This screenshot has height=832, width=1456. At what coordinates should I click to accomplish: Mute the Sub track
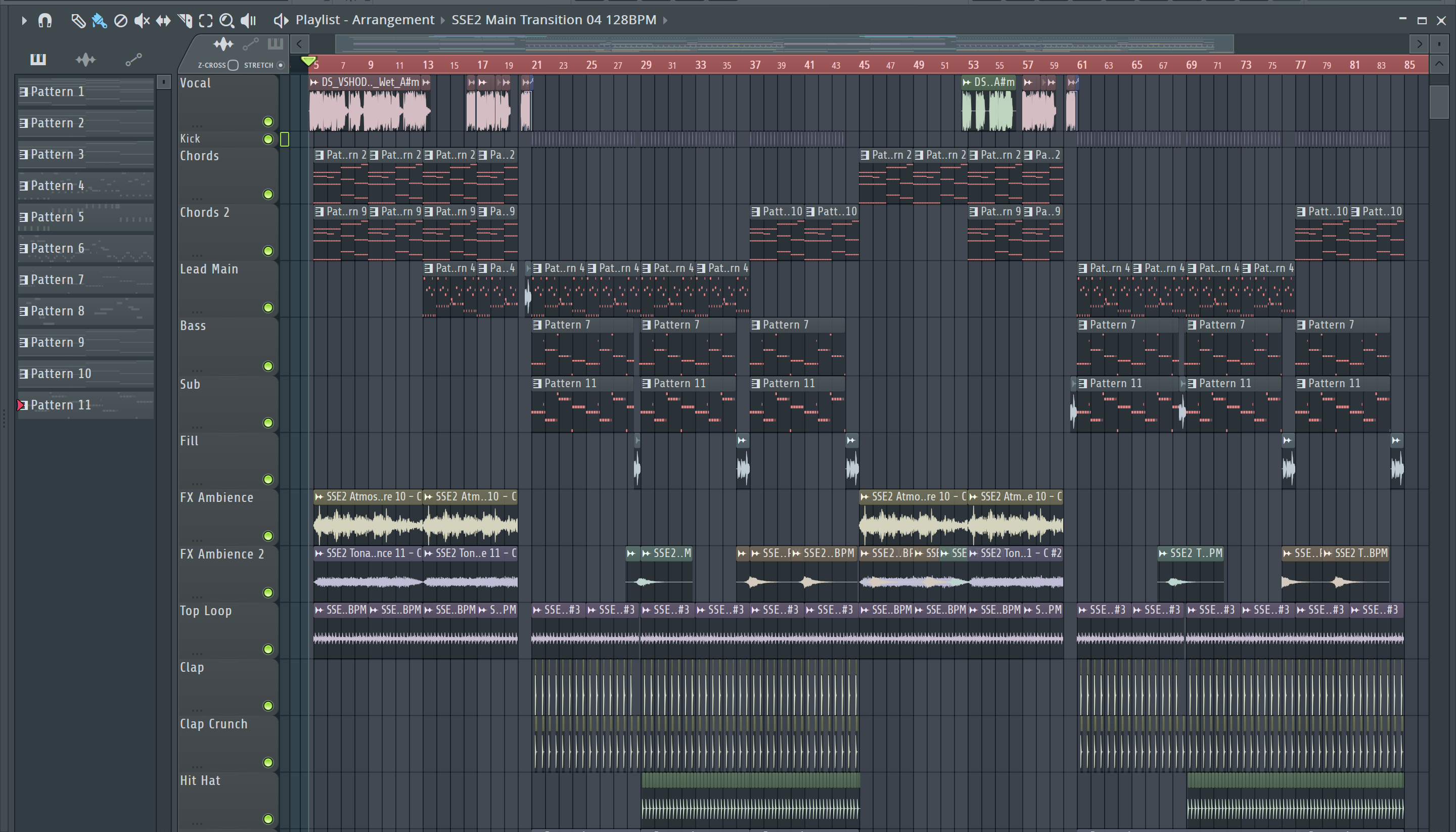click(x=268, y=423)
